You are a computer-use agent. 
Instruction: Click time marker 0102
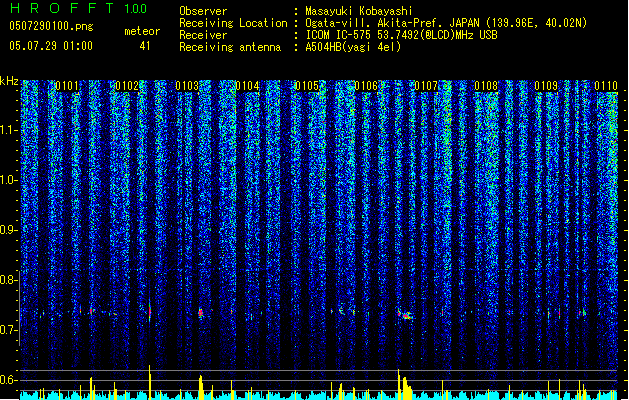(x=127, y=86)
